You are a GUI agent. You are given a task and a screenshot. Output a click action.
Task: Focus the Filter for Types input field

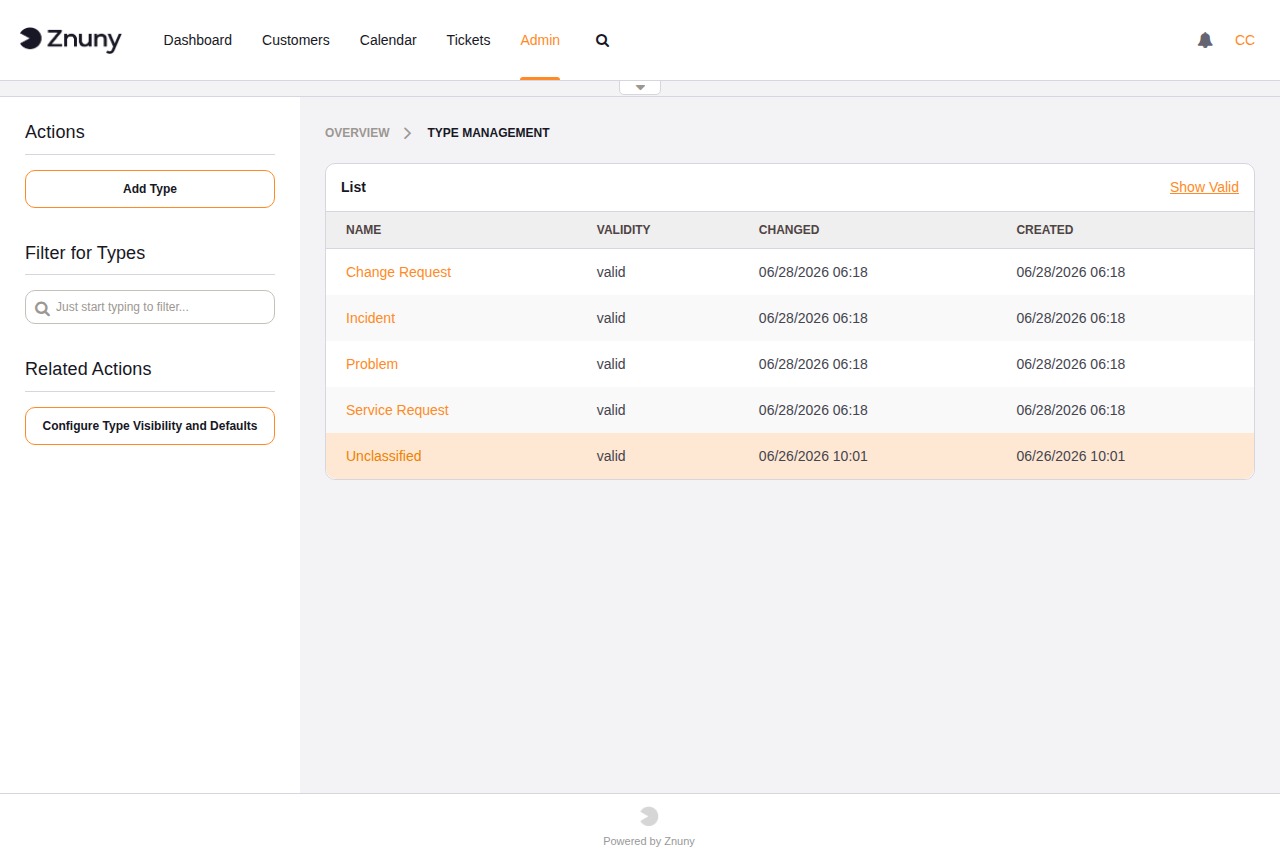click(x=150, y=307)
